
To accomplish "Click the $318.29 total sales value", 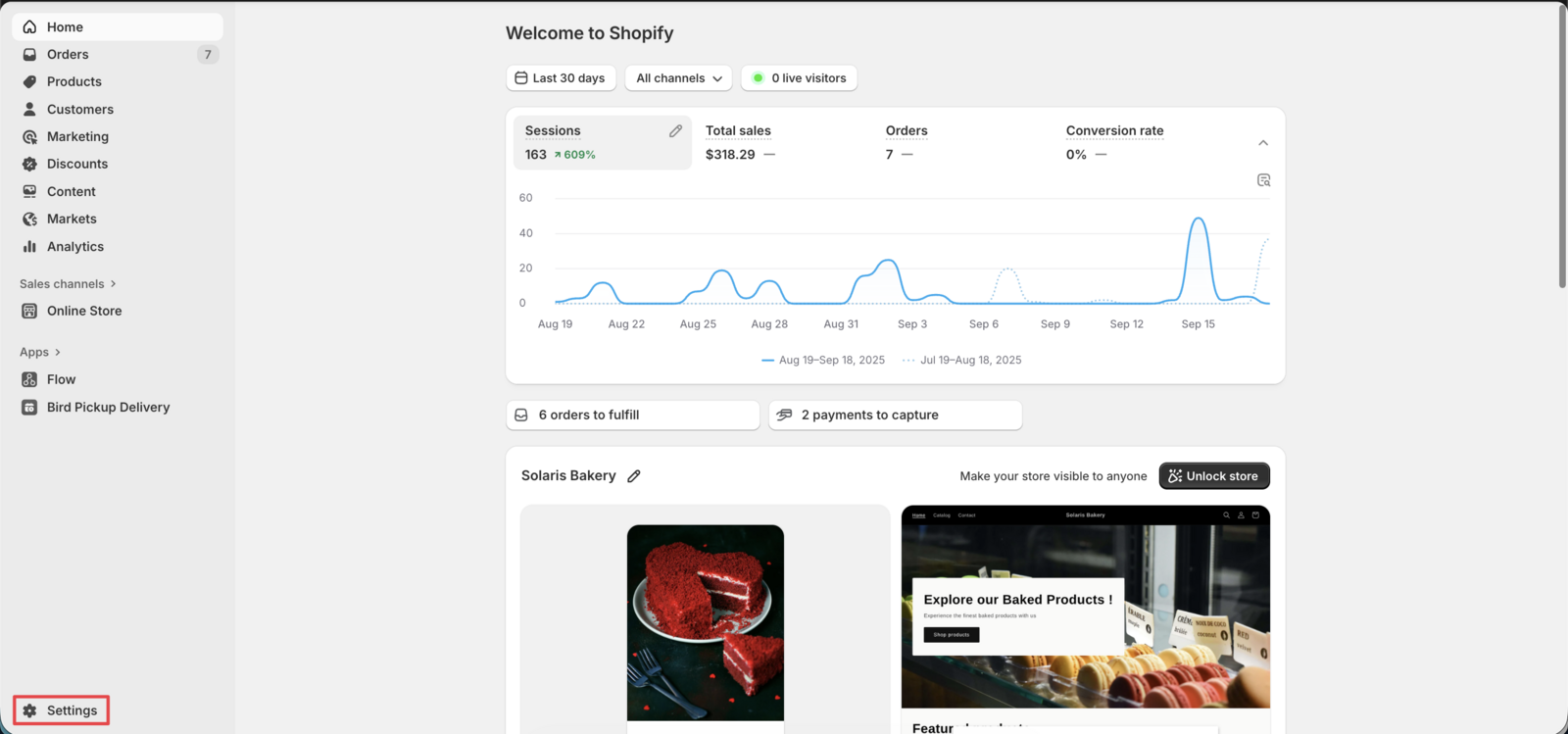I will tap(730, 155).
